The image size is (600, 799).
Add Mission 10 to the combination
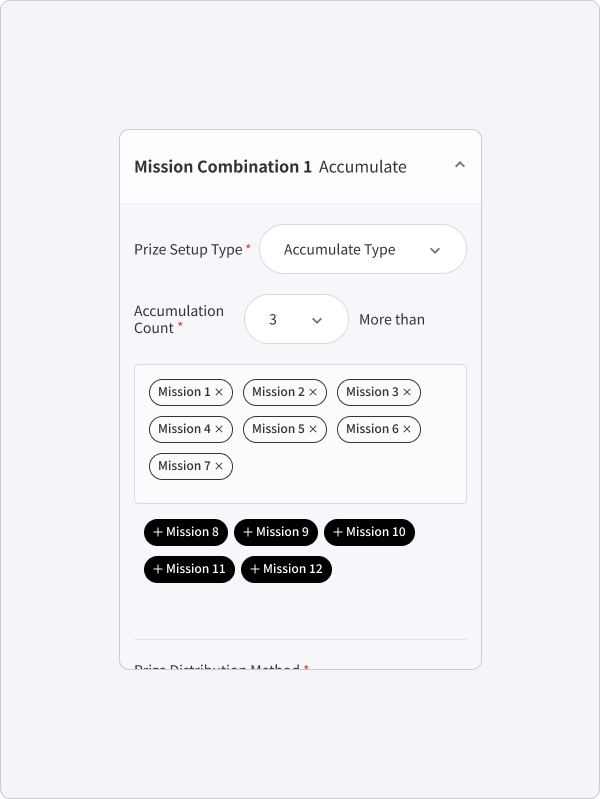pos(370,532)
